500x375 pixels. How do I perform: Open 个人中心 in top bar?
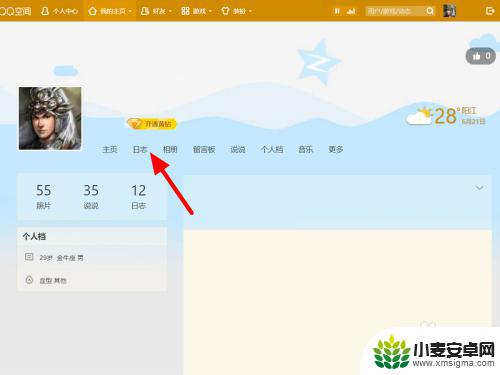click(x=59, y=11)
